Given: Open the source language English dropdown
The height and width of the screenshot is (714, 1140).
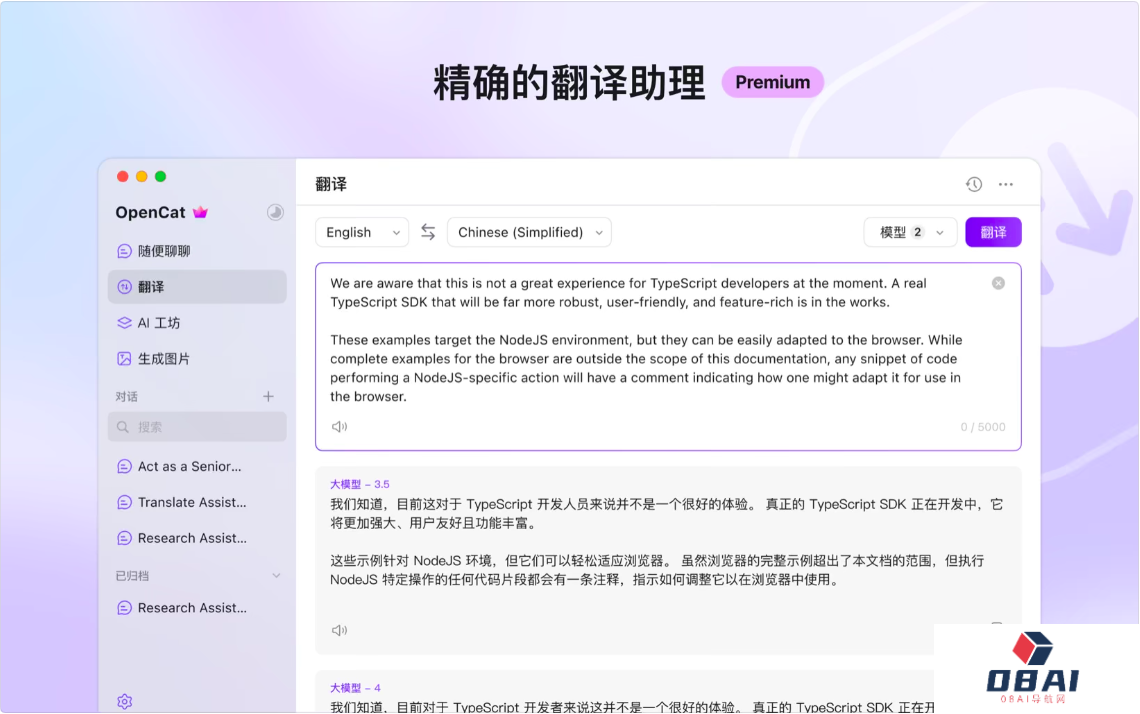Looking at the screenshot, I should tap(362, 233).
